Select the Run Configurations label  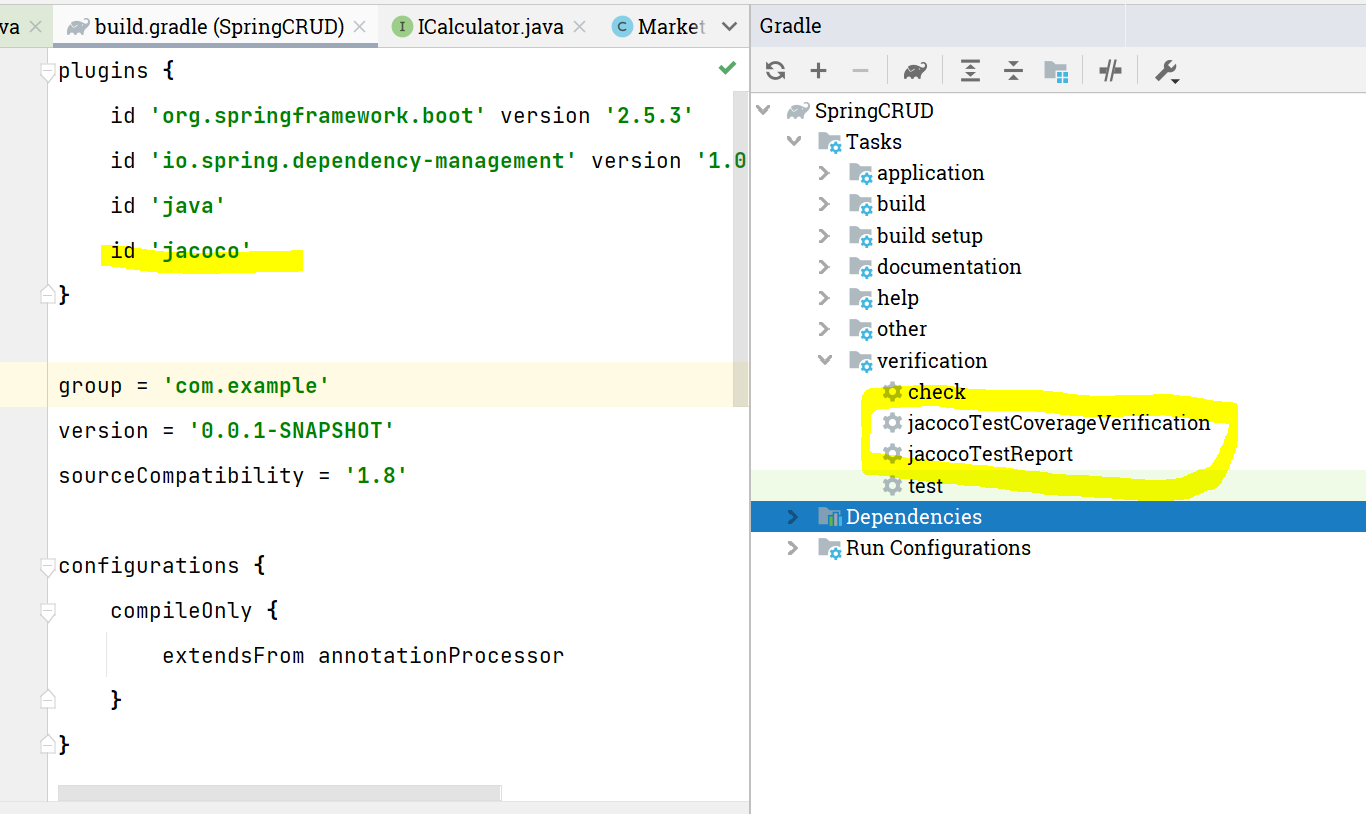(x=938, y=547)
